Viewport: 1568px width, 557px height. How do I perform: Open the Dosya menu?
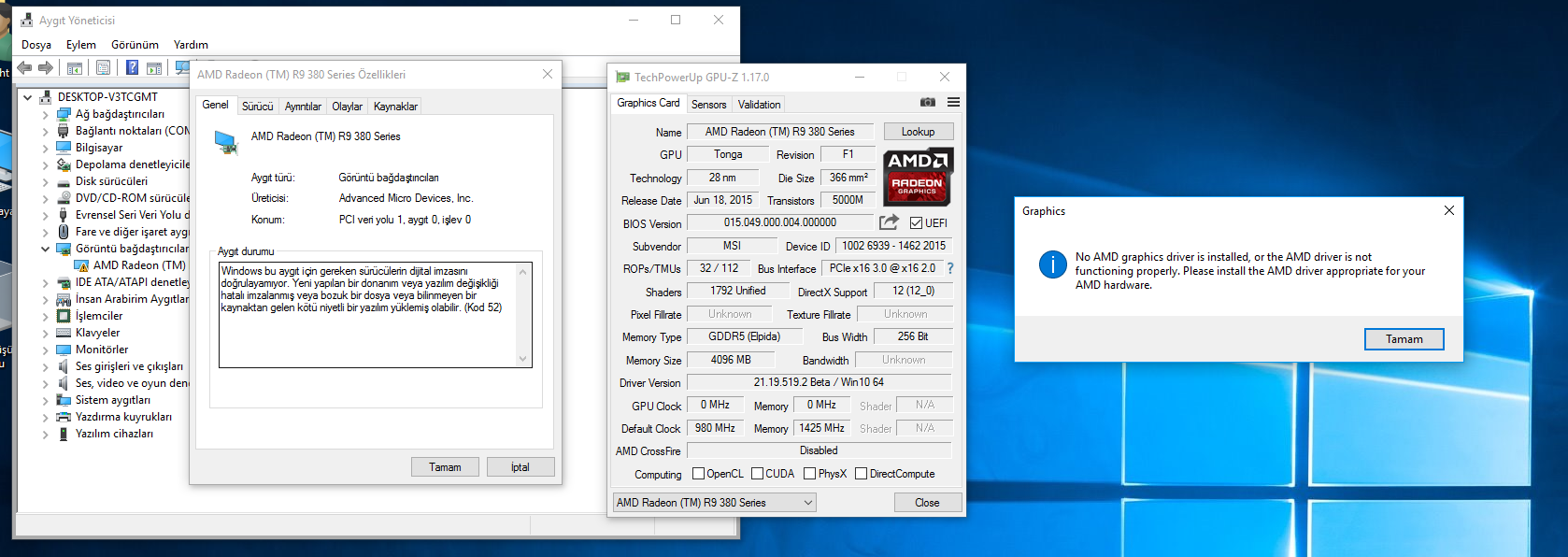point(36,45)
